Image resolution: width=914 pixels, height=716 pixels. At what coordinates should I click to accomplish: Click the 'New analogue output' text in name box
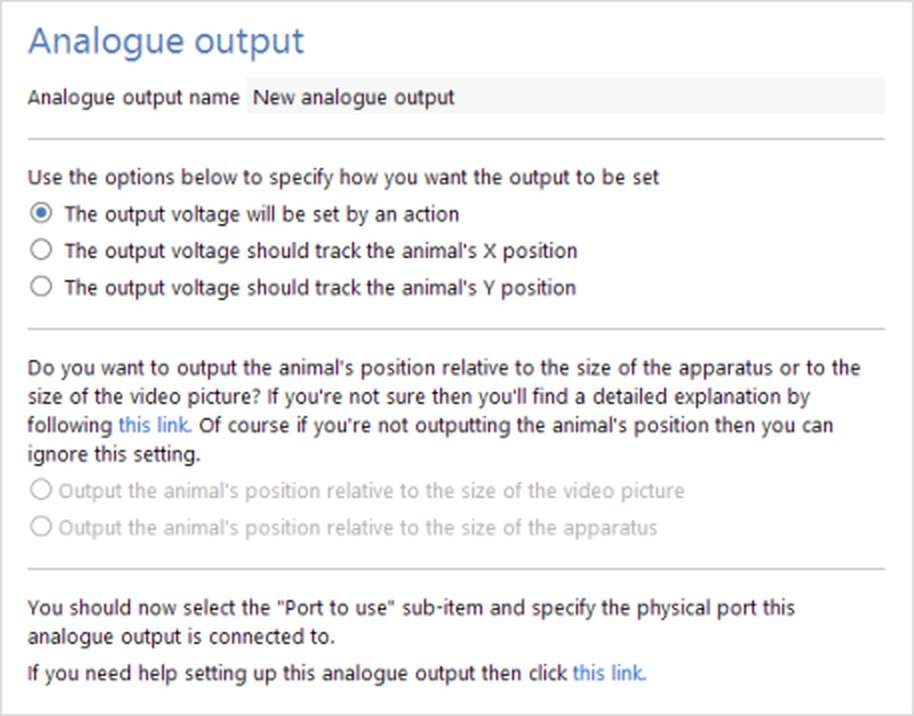click(354, 97)
